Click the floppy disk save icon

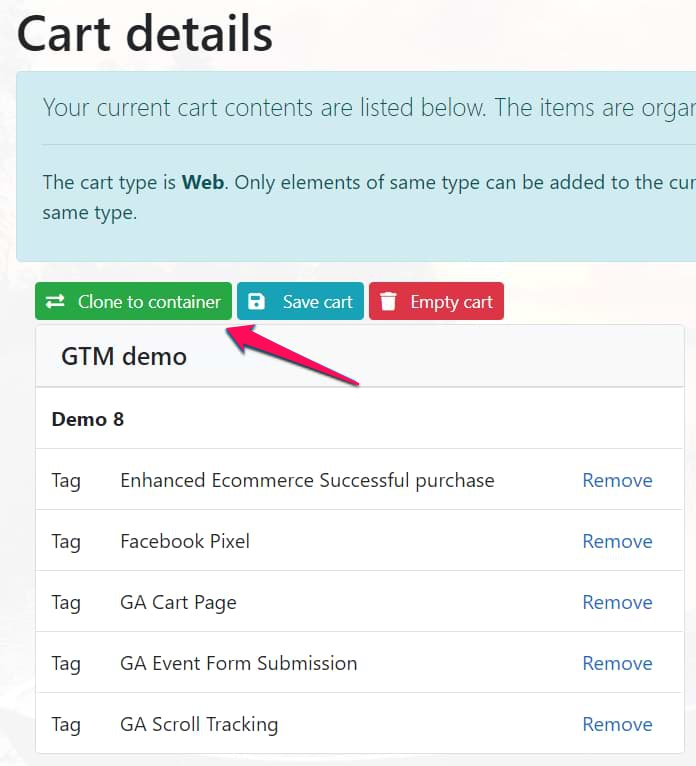coord(257,302)
